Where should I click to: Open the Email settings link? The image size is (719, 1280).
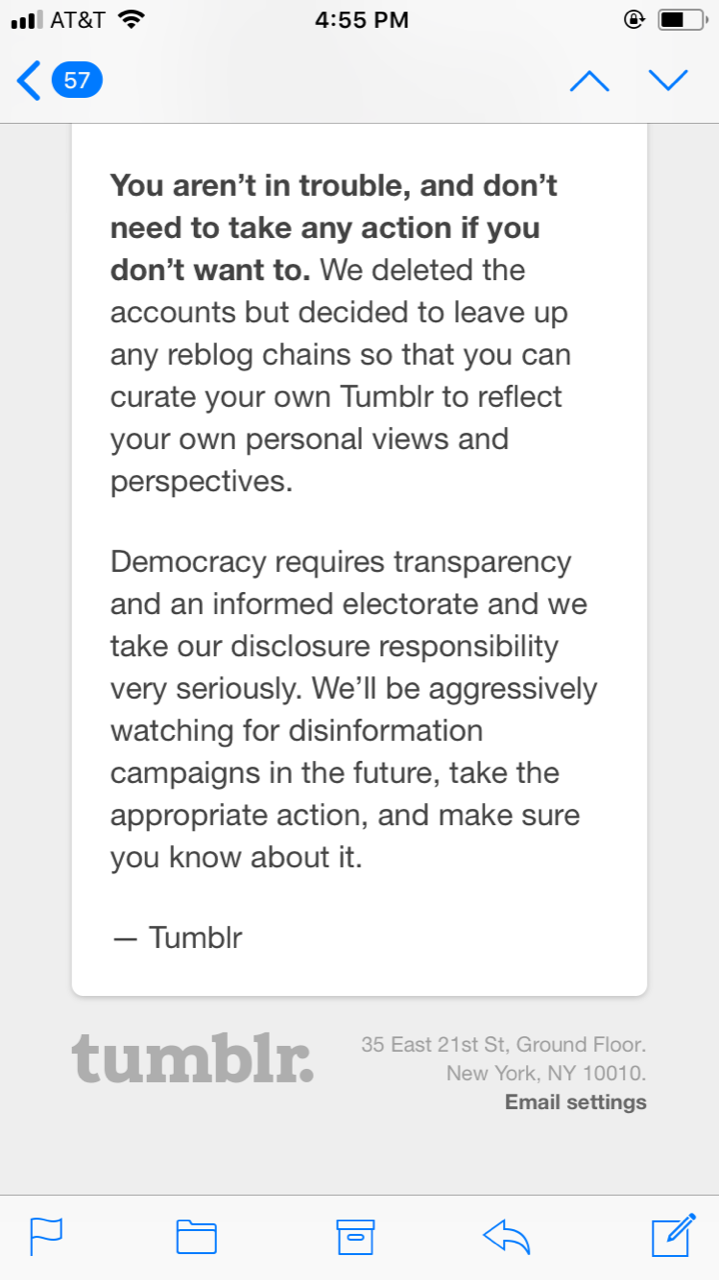pos(575,1102)
